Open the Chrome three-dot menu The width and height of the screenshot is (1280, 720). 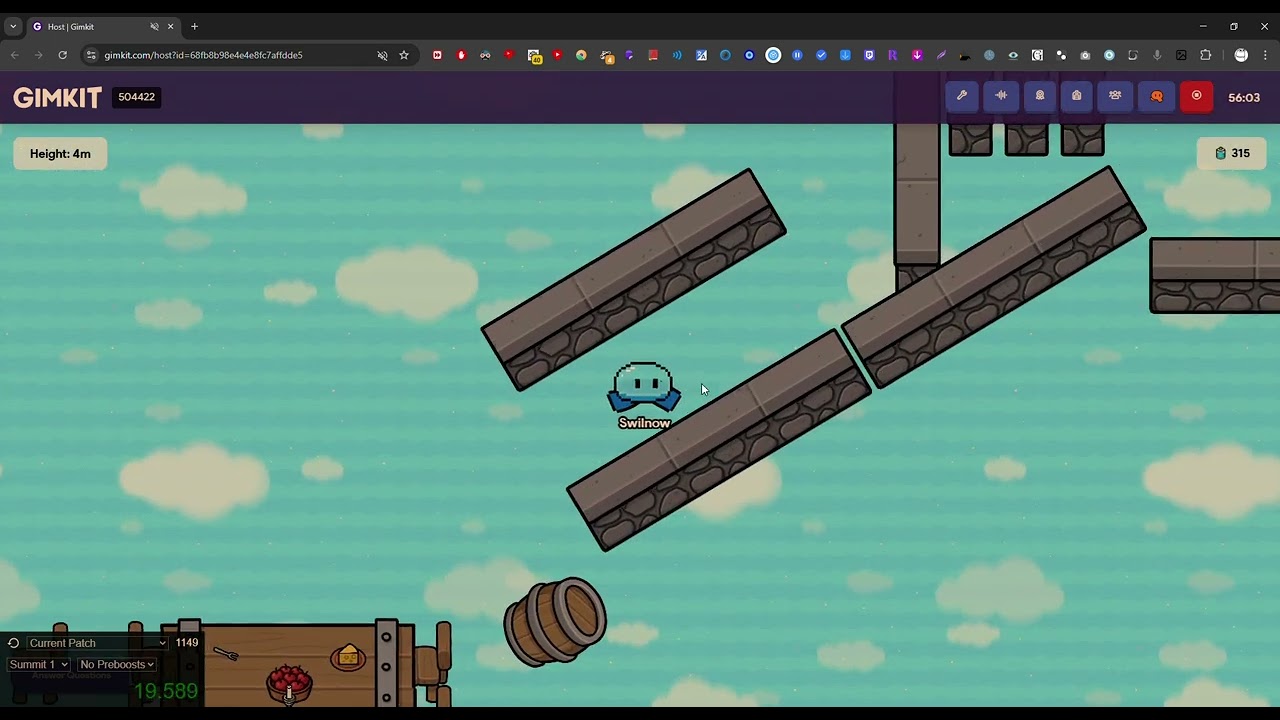tap(1265, 55)
